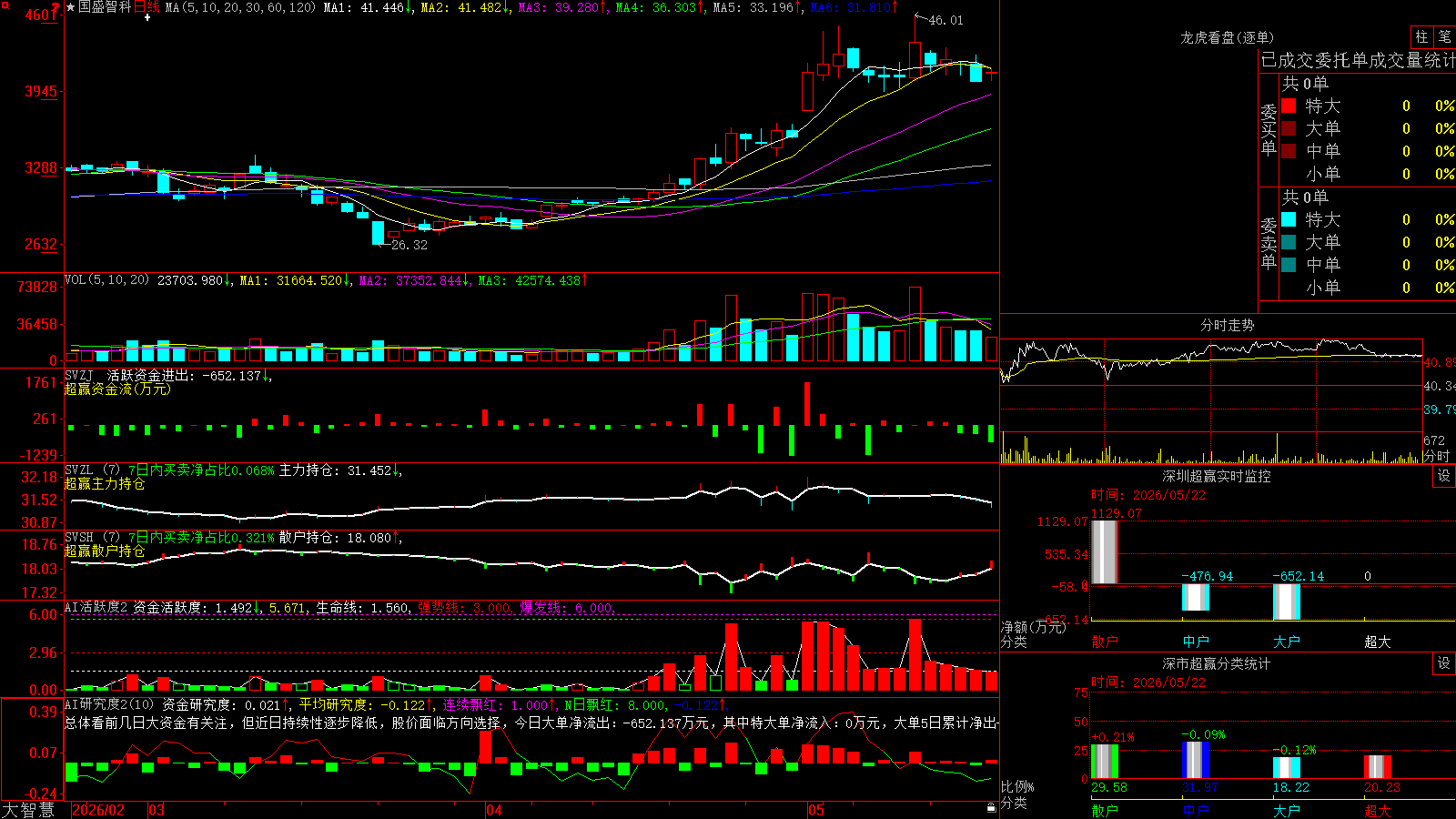Click the MA1: 41.446 readout

tap(369, 7)
